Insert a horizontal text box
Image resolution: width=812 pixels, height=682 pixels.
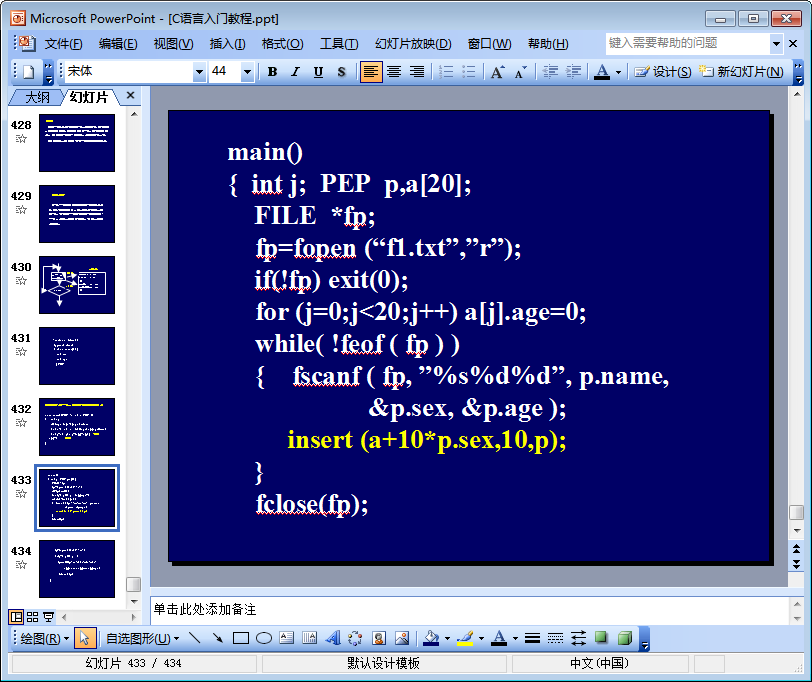pos(286,639)
